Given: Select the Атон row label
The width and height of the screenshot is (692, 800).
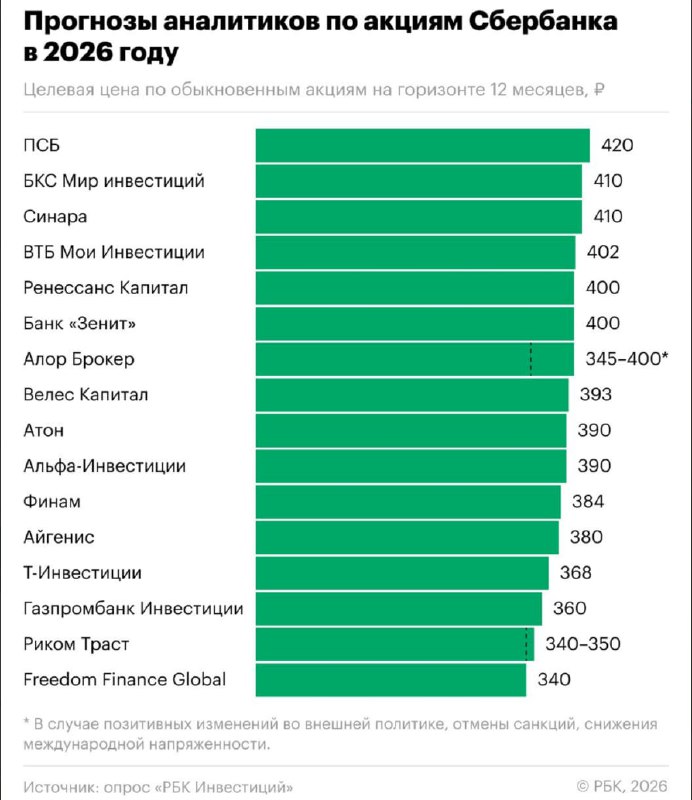Looking at the screenshot, I should click(x=44, y=430).
